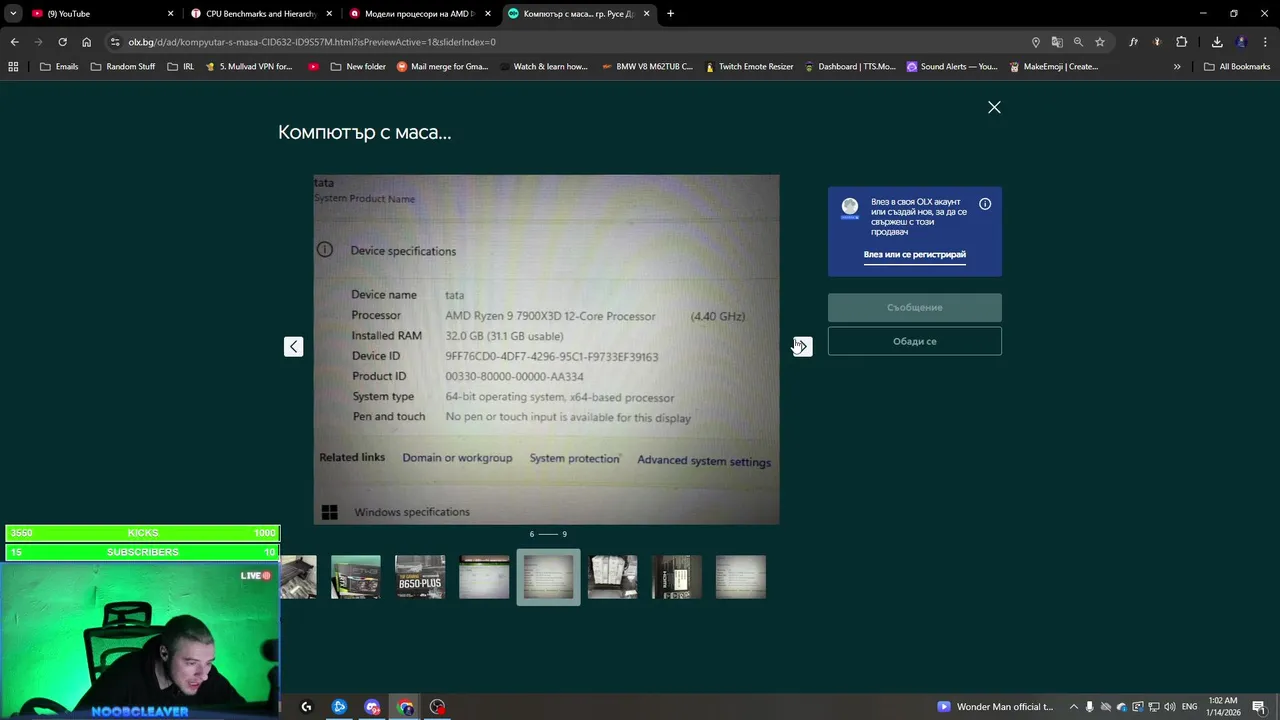Image resolution: width=1280 pixels, height=720 pixels.
Task: Open the 'New folder' bookmark folder
Action: point(358,67)
